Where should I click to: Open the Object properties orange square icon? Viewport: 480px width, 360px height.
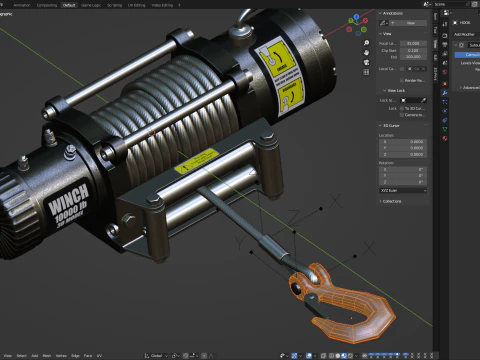[x=445, y=84]
